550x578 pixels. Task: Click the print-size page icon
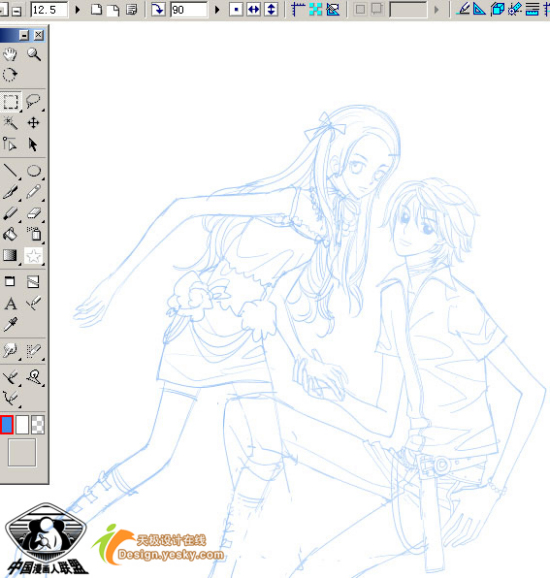point(131,10)
